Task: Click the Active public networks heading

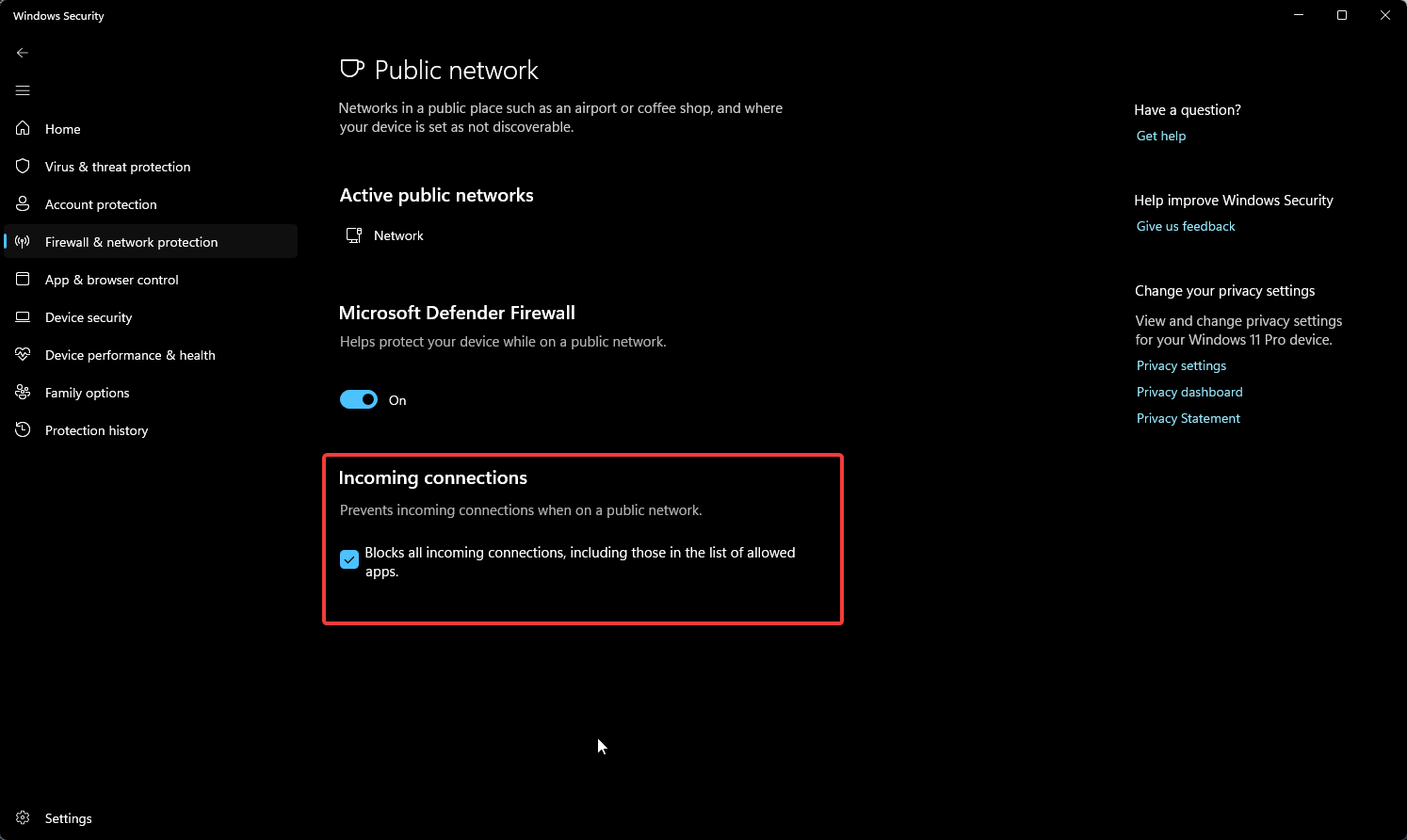Action: (437, 195)
